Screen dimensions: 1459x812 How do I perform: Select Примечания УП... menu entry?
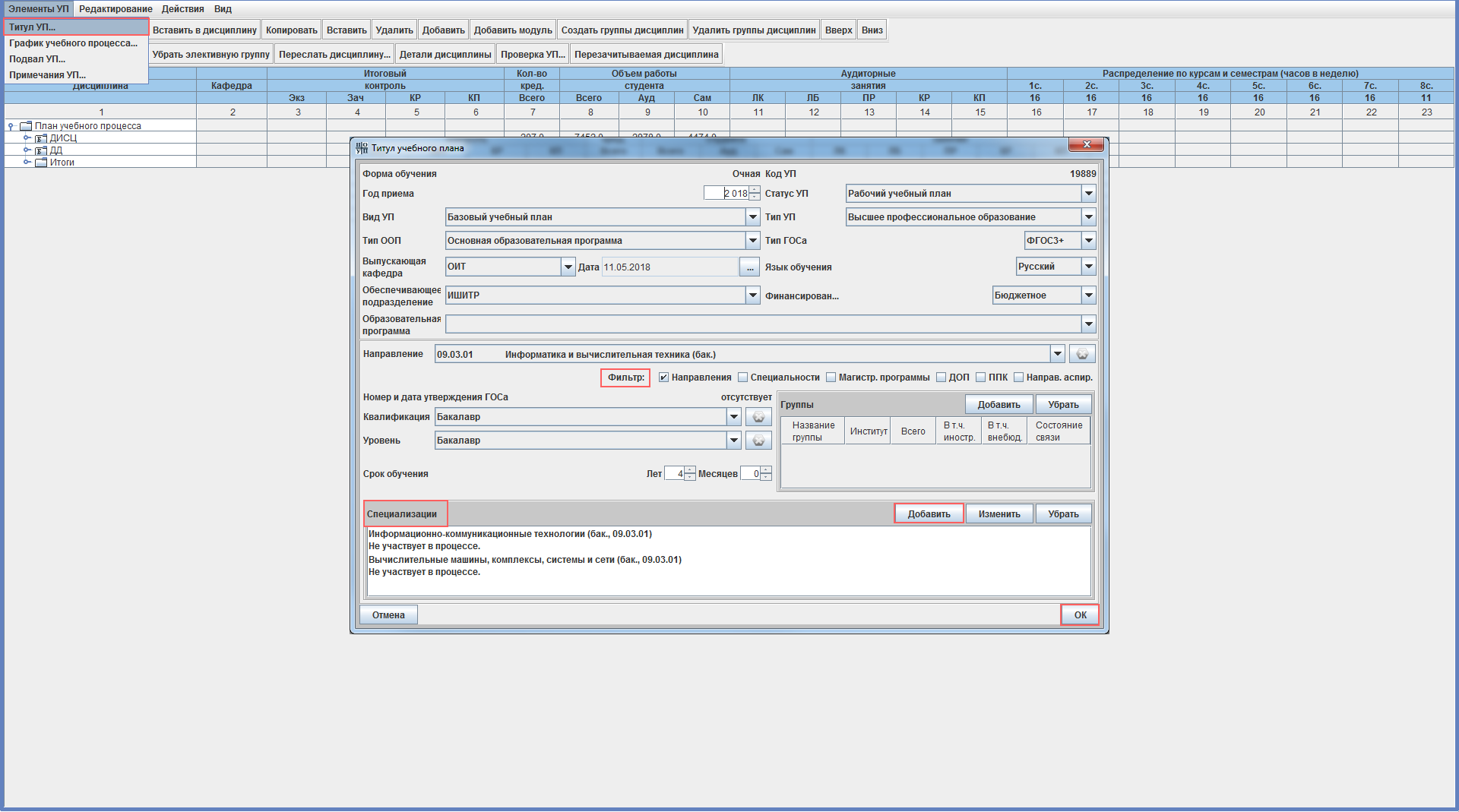tap(76, 75)
